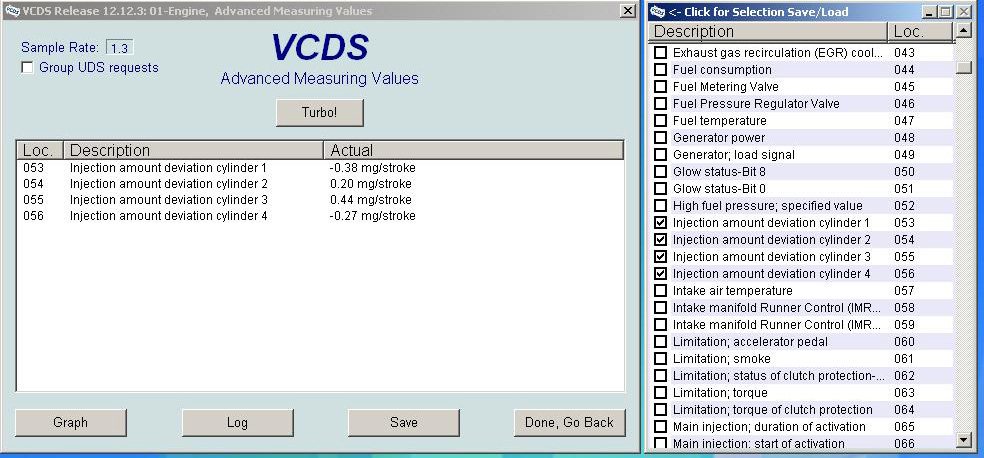Maximize the selection list window
Viewport: 984px width, 458px height.
click(x=946, y=11)
